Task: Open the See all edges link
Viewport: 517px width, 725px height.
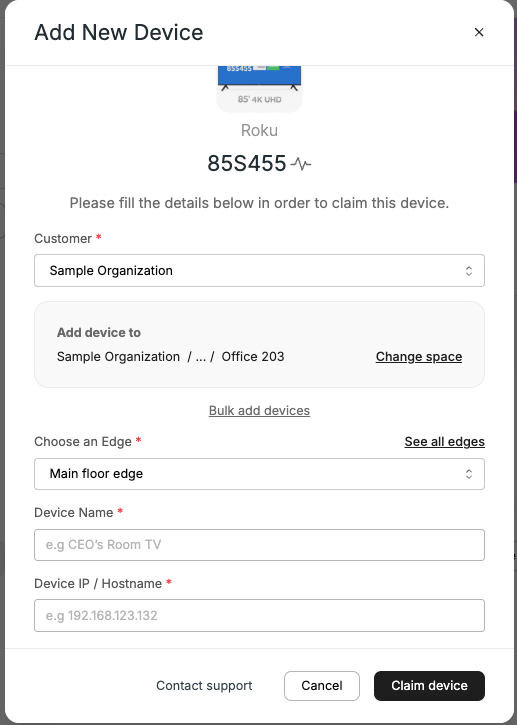Action: coord(444,442)
